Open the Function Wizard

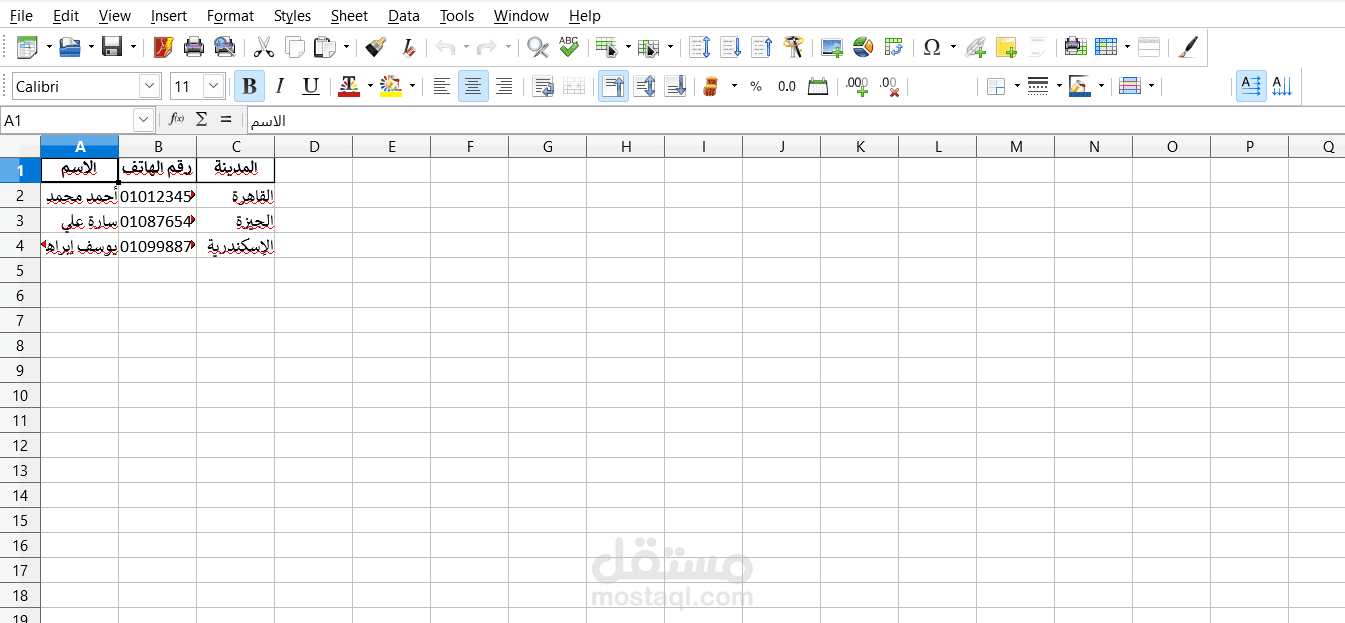pyautogui.click(x=176, y=119)
